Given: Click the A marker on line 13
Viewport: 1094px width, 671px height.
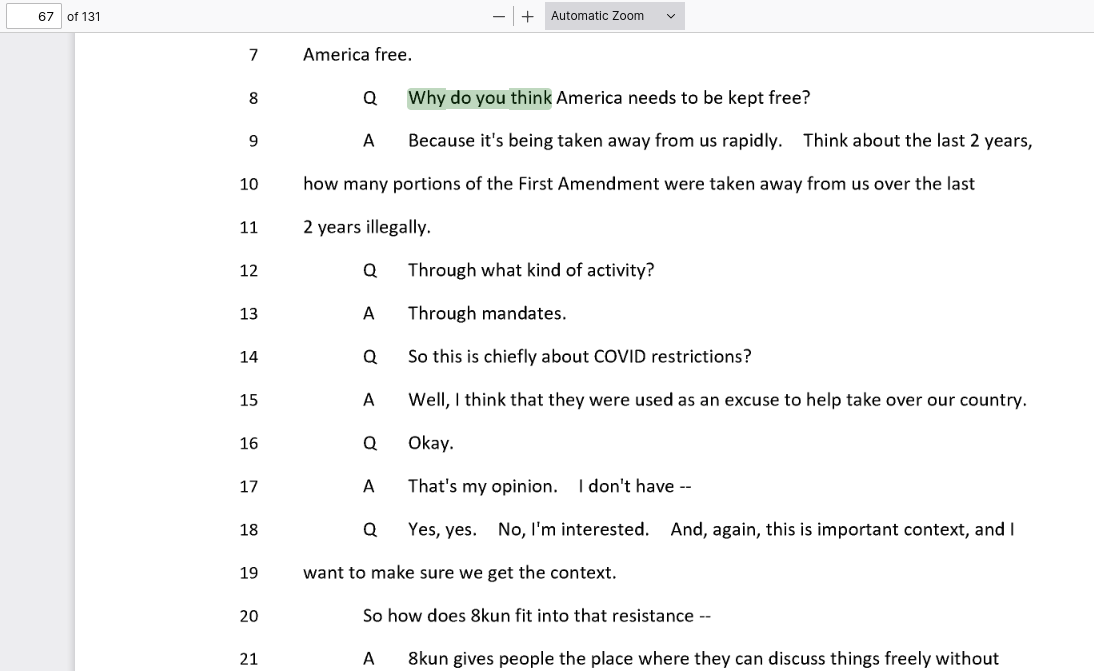Looking at the screenshot, I should click(369, 314).
